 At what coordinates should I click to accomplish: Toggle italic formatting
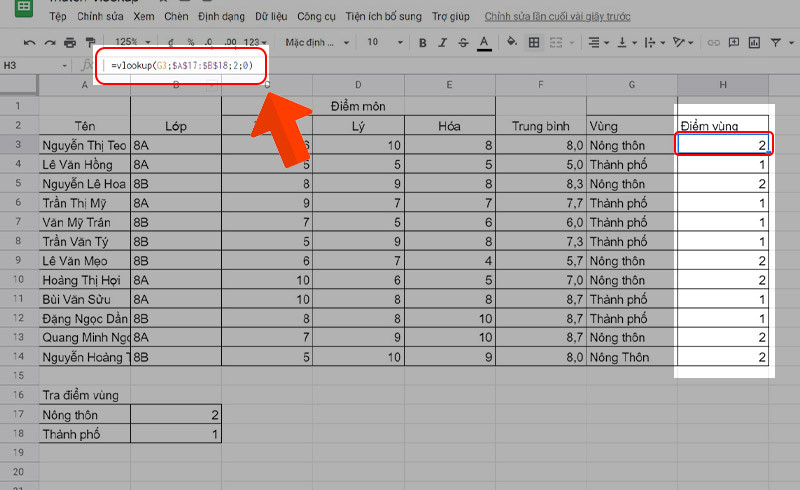[442, 43]
